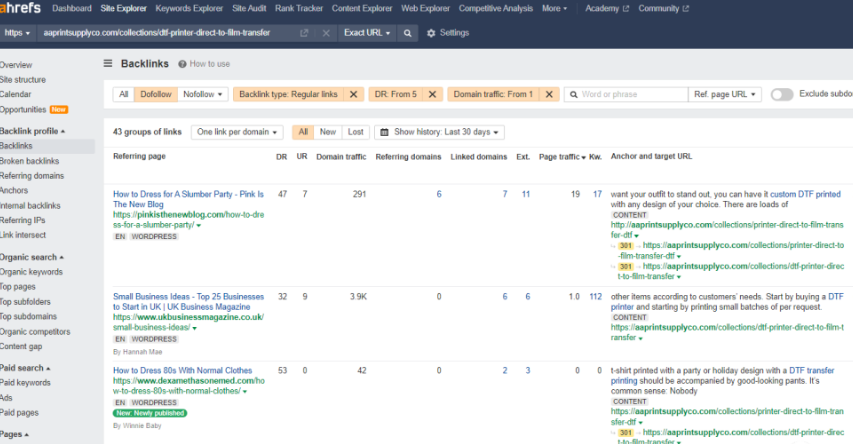The width and height of the screenshot is (853, 444).
Task: Remove the DR: From 5 filter
Action: pos(432,95)
